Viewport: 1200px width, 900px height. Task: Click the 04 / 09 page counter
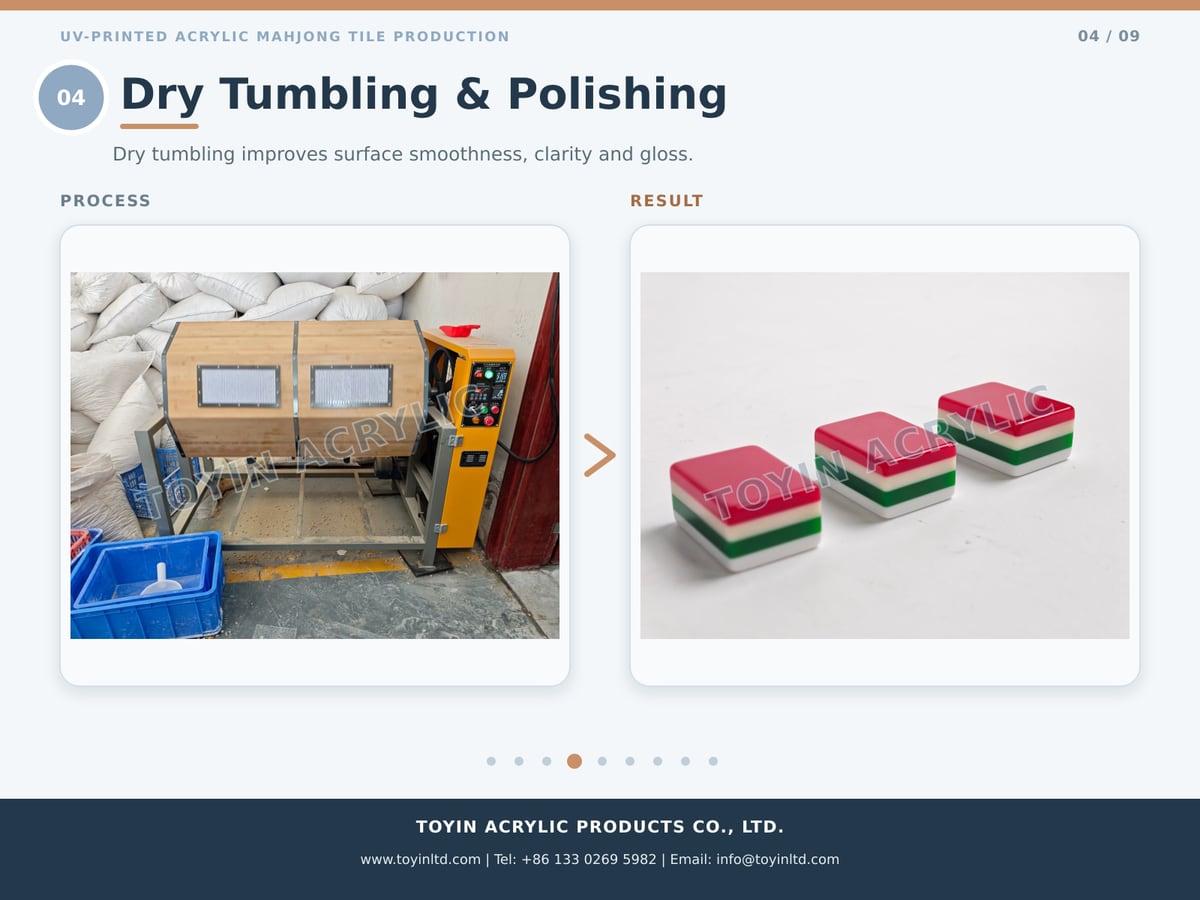pyautogui.click(x=1109, y=36)
